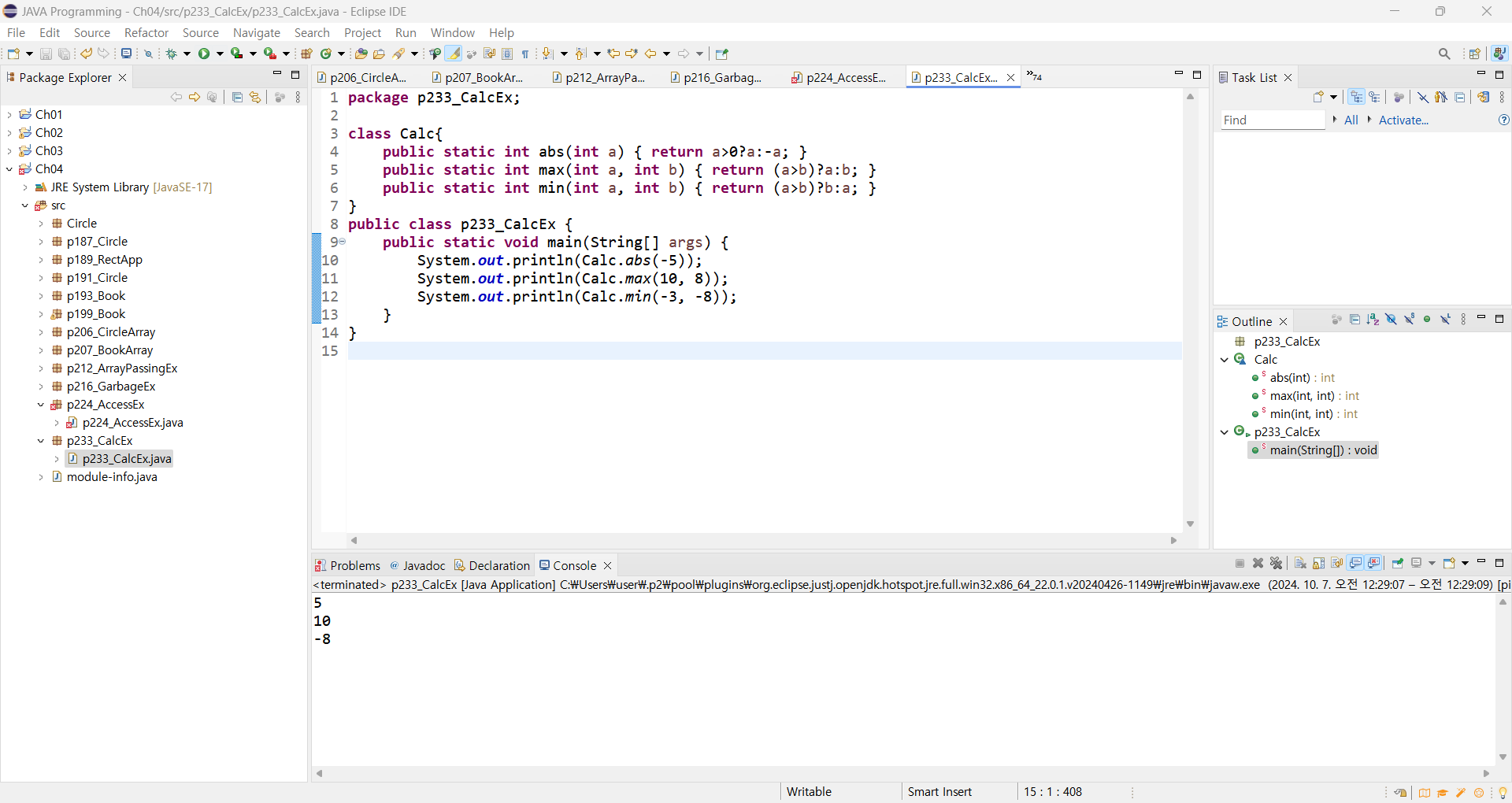Open the Navigate menu
Screen dimensions: 1512x803
coord(257,32)
